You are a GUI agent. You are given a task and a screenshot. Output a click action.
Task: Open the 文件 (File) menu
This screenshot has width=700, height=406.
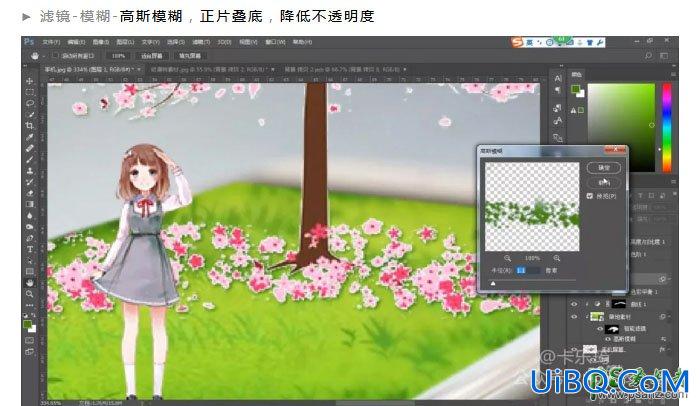(51, 42)
